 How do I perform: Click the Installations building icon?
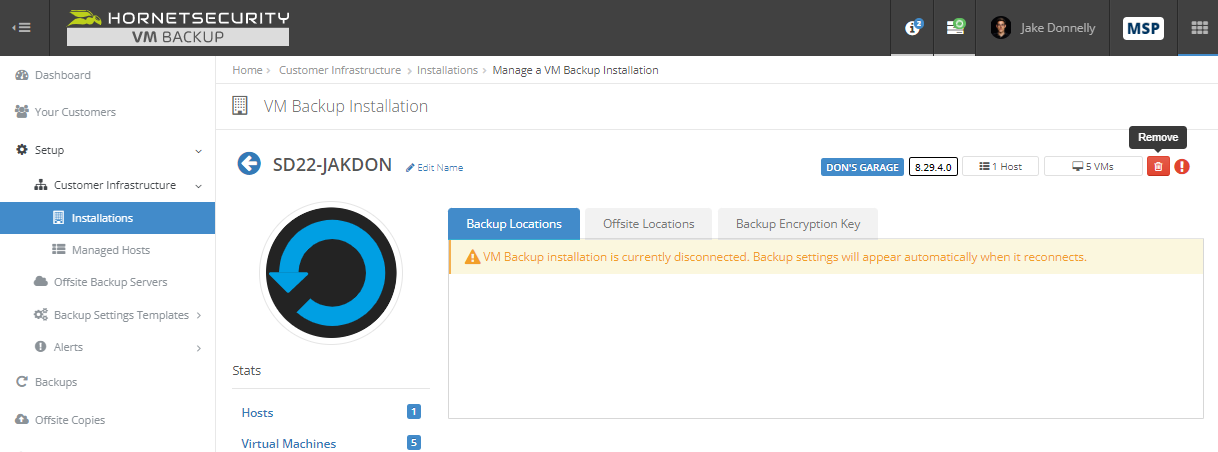click(59, 218)
